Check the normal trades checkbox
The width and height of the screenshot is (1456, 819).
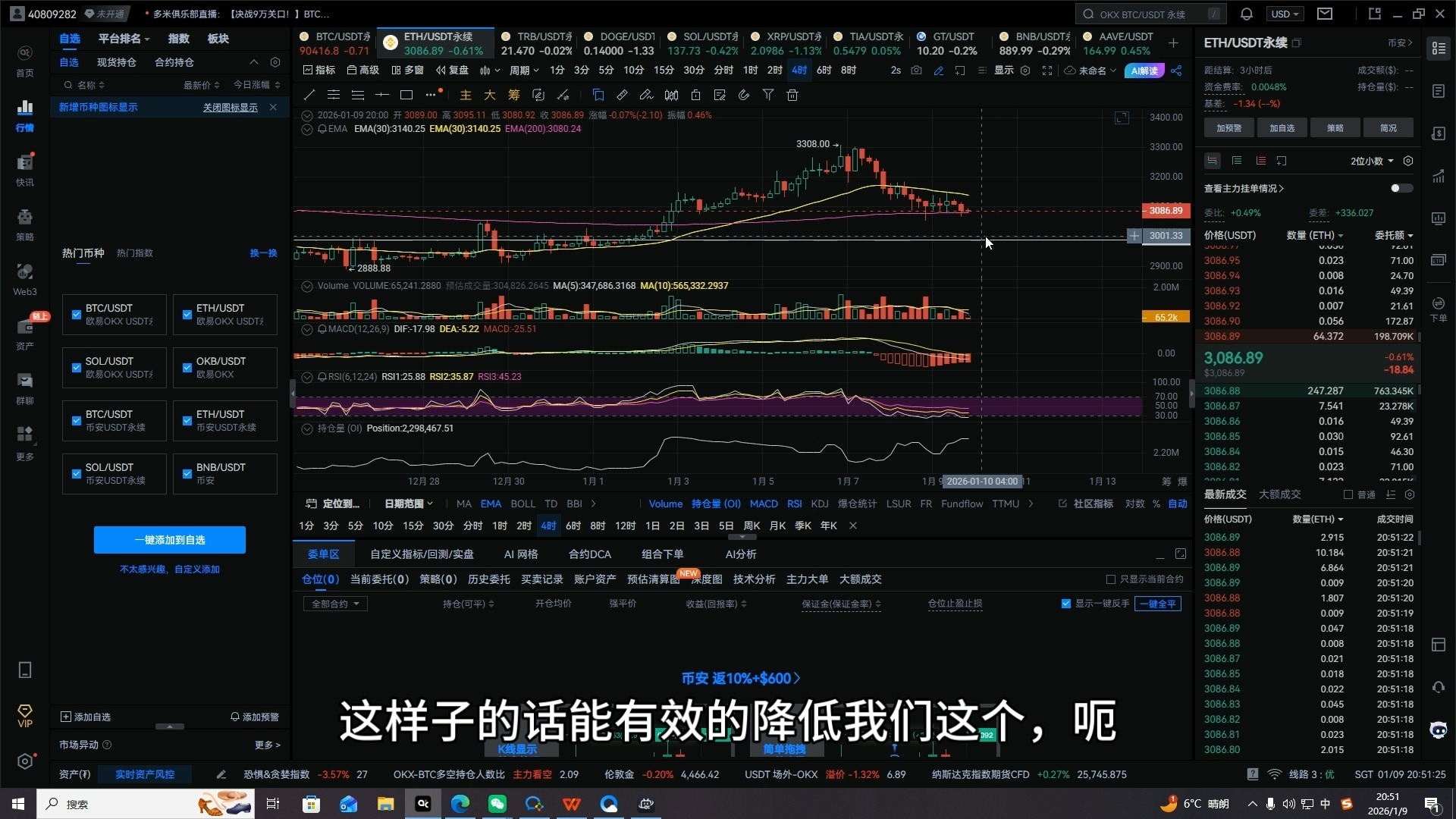[x=1348, y=494]
